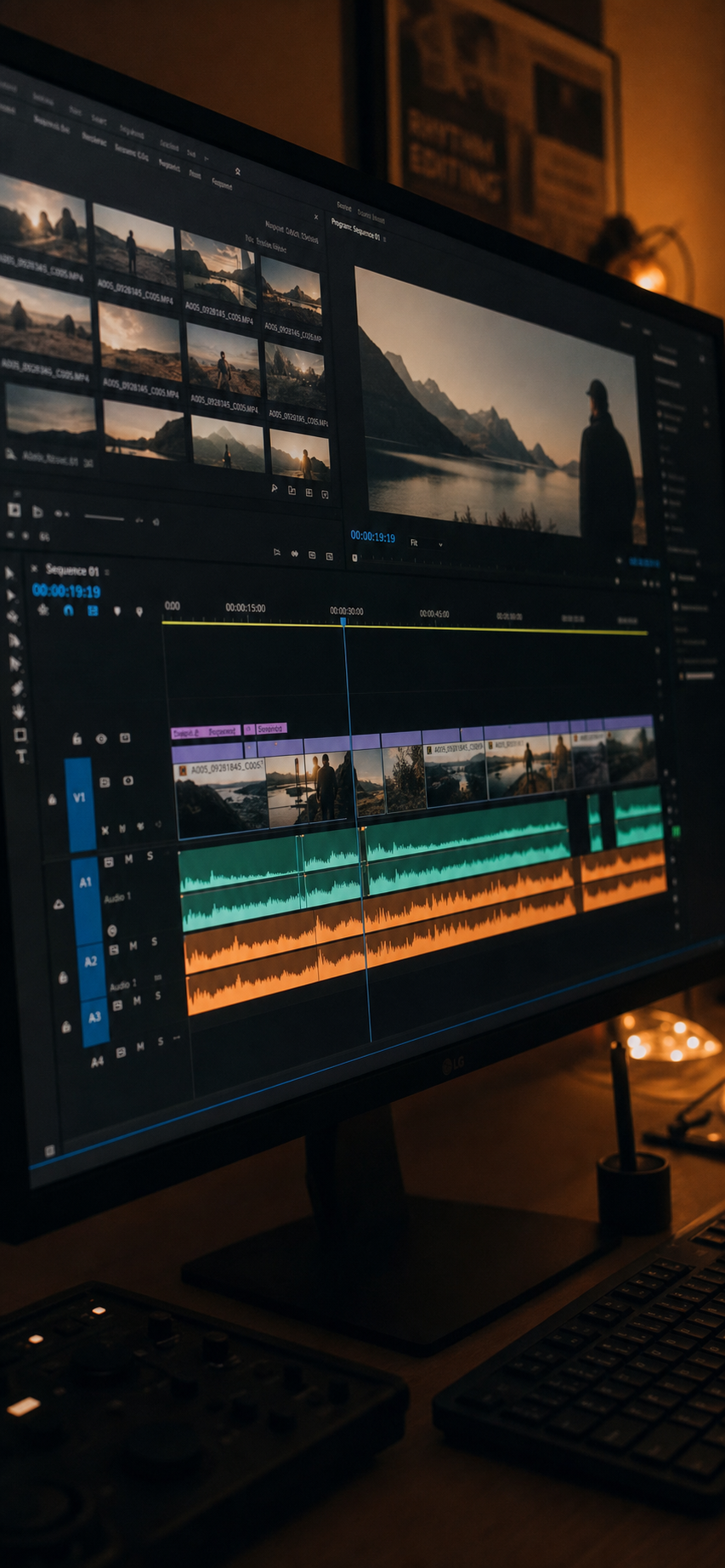Click the rightmost icon at Project panel bottom
The width and height of the screenshot is (725, 1568).
[x=325, y=494]
